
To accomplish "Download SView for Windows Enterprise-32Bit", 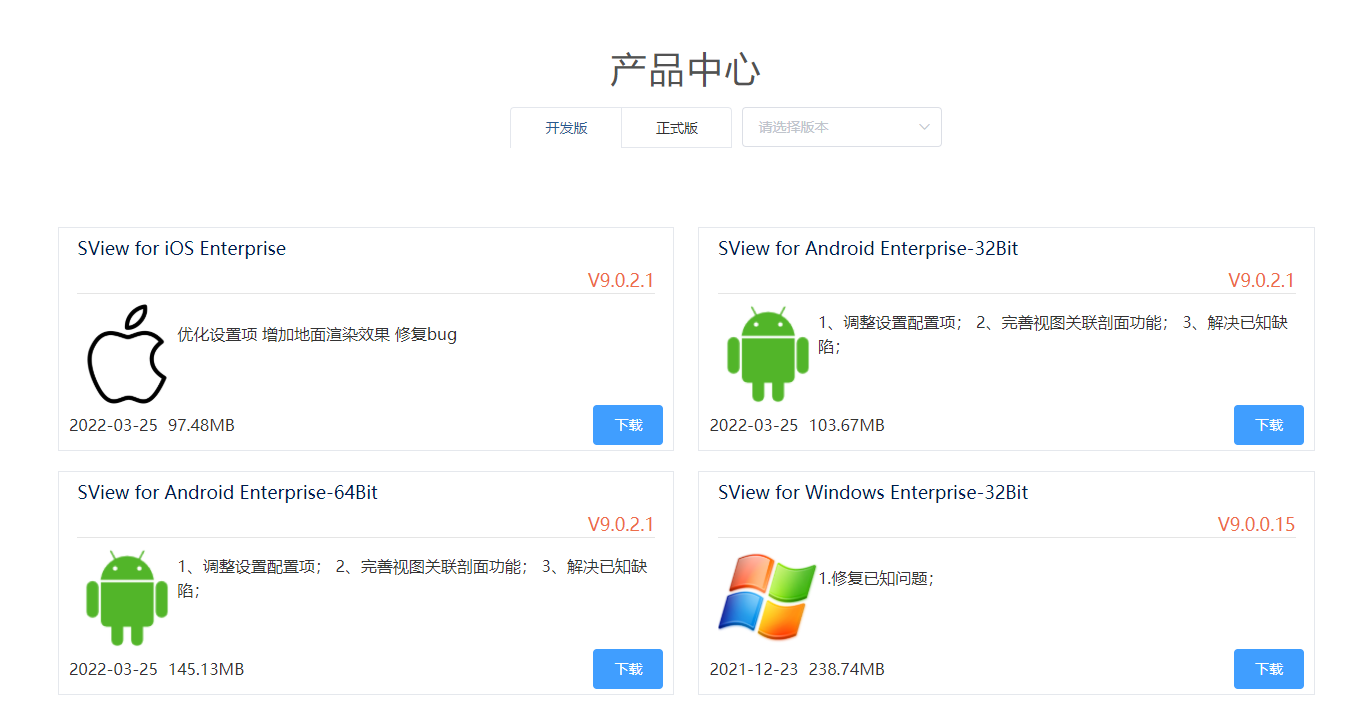I will point(1269,669).
